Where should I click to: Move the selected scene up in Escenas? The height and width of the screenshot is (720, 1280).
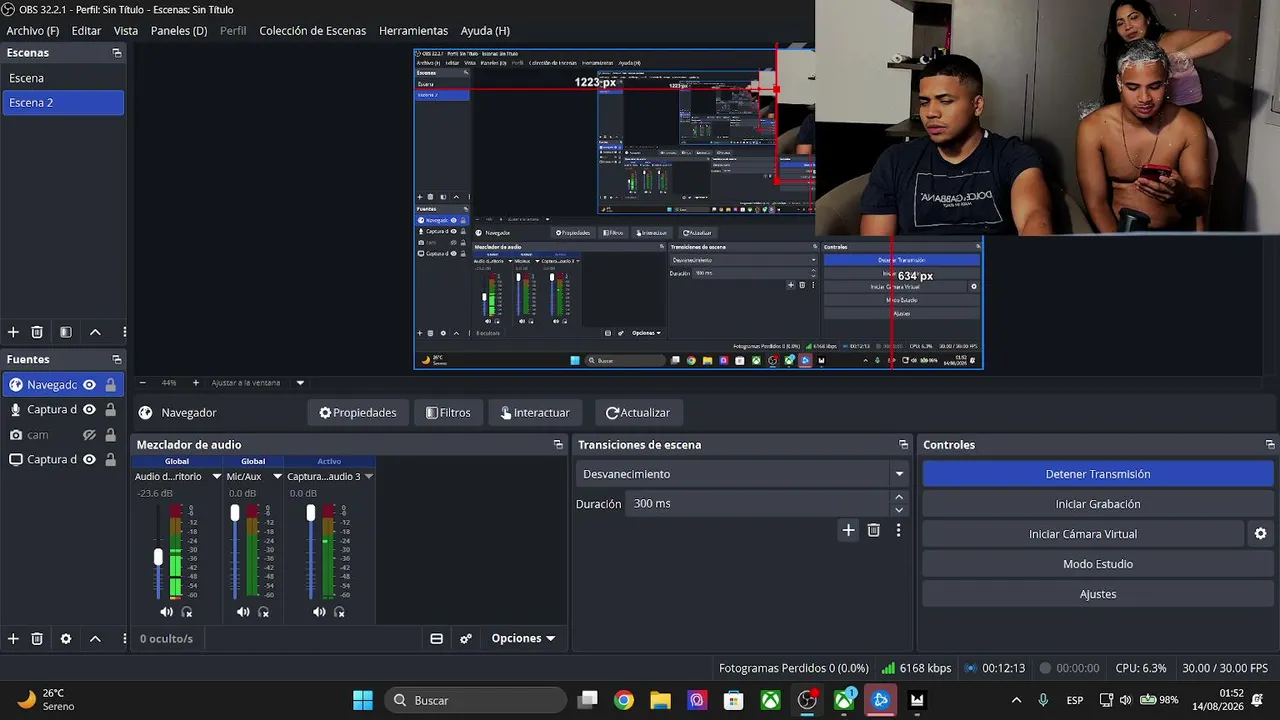click(95, 332)
